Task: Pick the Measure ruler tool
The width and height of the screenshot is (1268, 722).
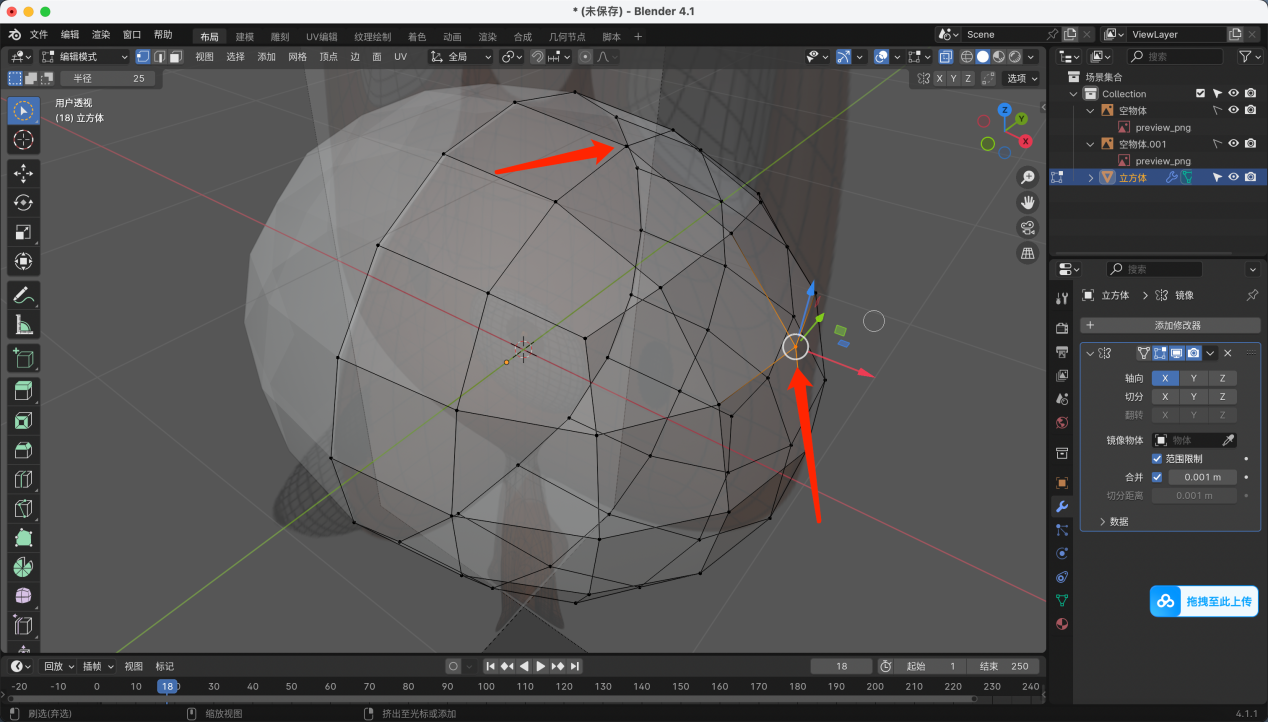Action: 23,324
